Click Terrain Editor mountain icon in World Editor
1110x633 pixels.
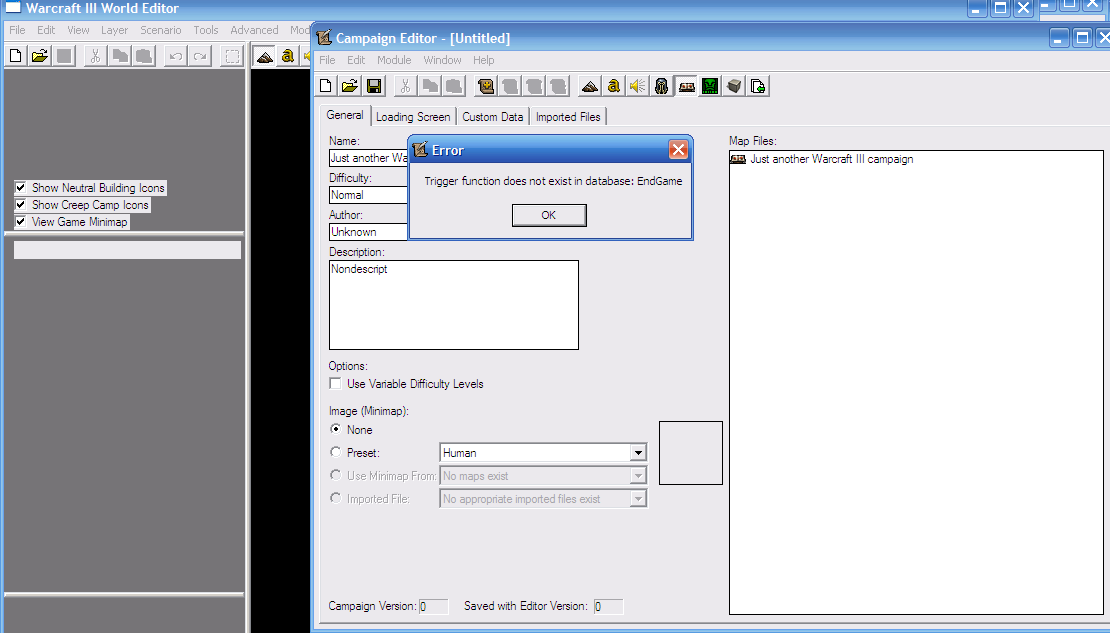click(264, 56)
